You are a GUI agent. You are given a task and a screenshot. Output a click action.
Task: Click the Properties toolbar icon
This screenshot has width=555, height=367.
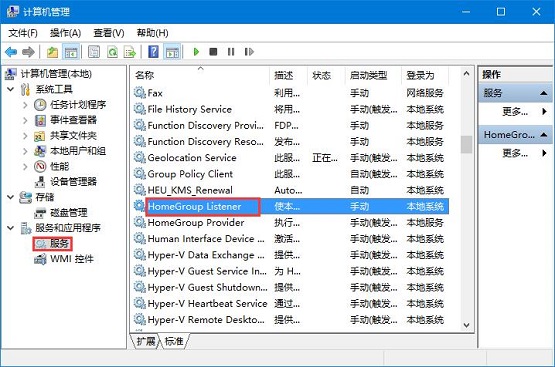(x=94, y=52)
